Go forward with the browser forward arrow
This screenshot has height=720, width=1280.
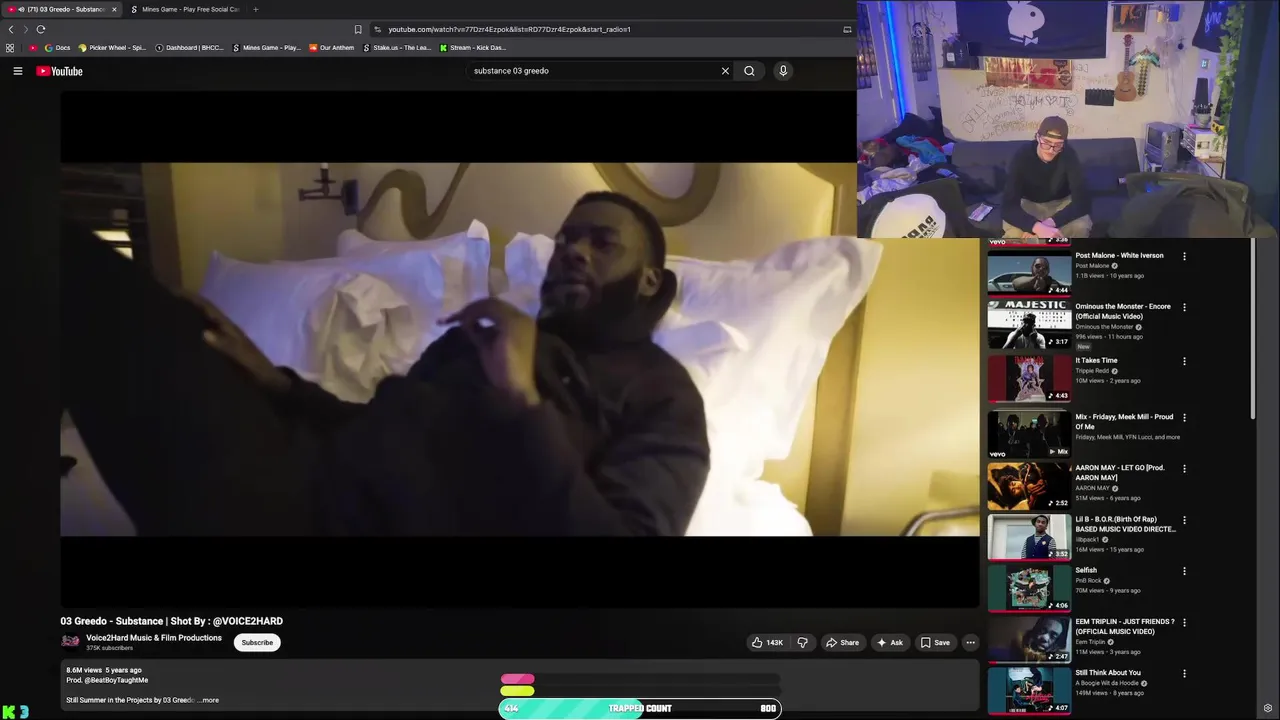(25, 29)
